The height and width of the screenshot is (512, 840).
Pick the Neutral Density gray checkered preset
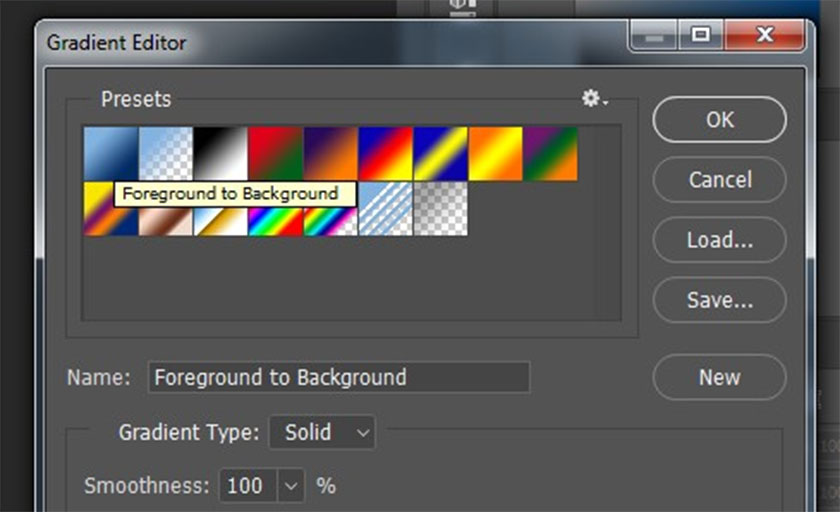tap(440, 209)
